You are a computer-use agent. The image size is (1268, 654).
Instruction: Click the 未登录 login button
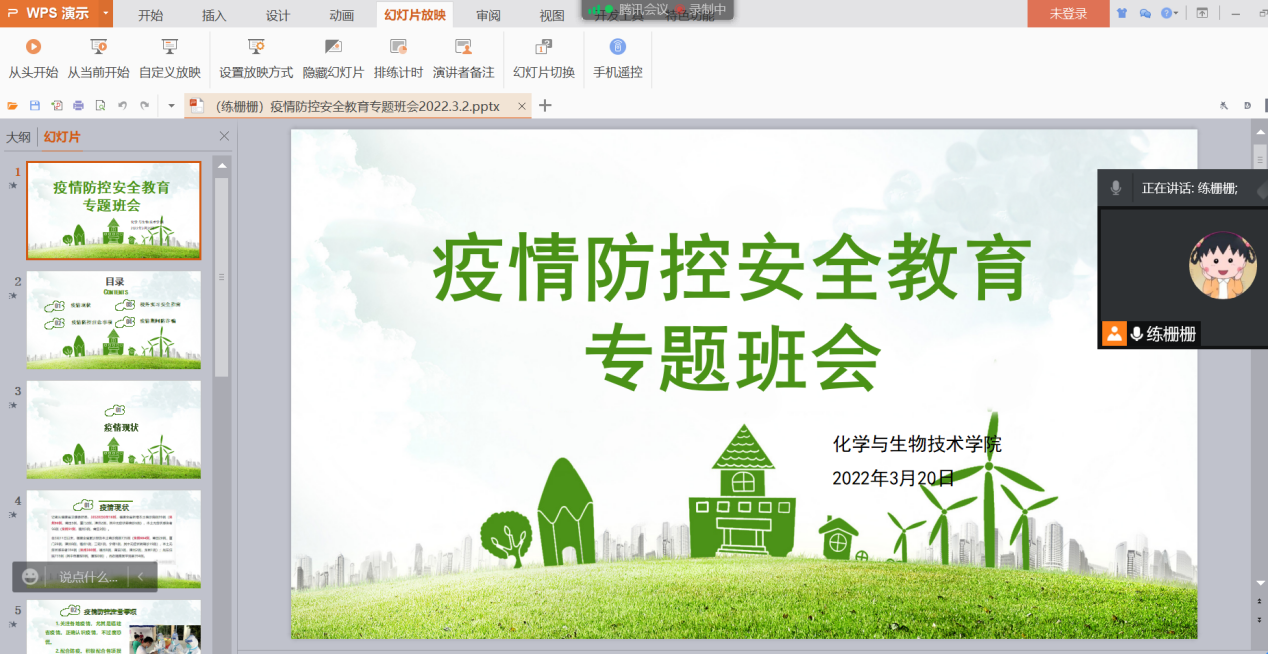point(1068,14)
